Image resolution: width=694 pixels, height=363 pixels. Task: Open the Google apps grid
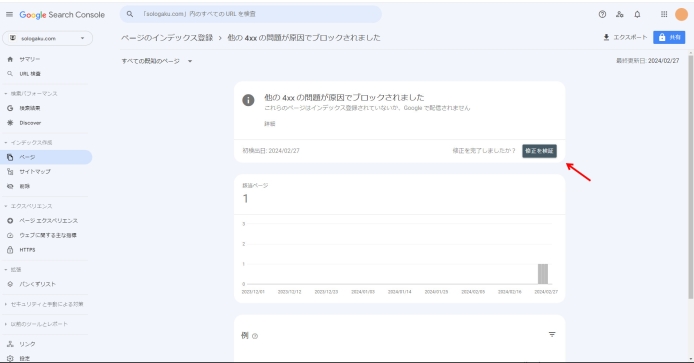click(664, 14)
